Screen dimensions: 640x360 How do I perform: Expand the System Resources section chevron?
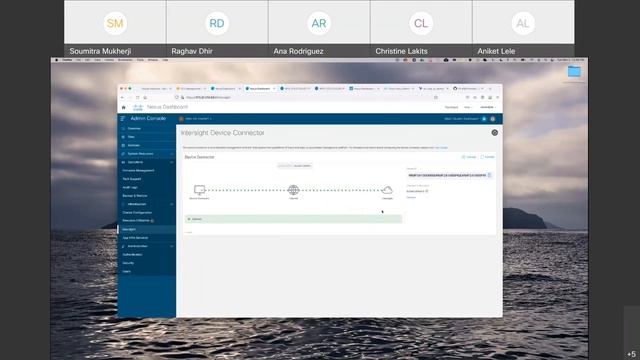[x=172, y=154]
